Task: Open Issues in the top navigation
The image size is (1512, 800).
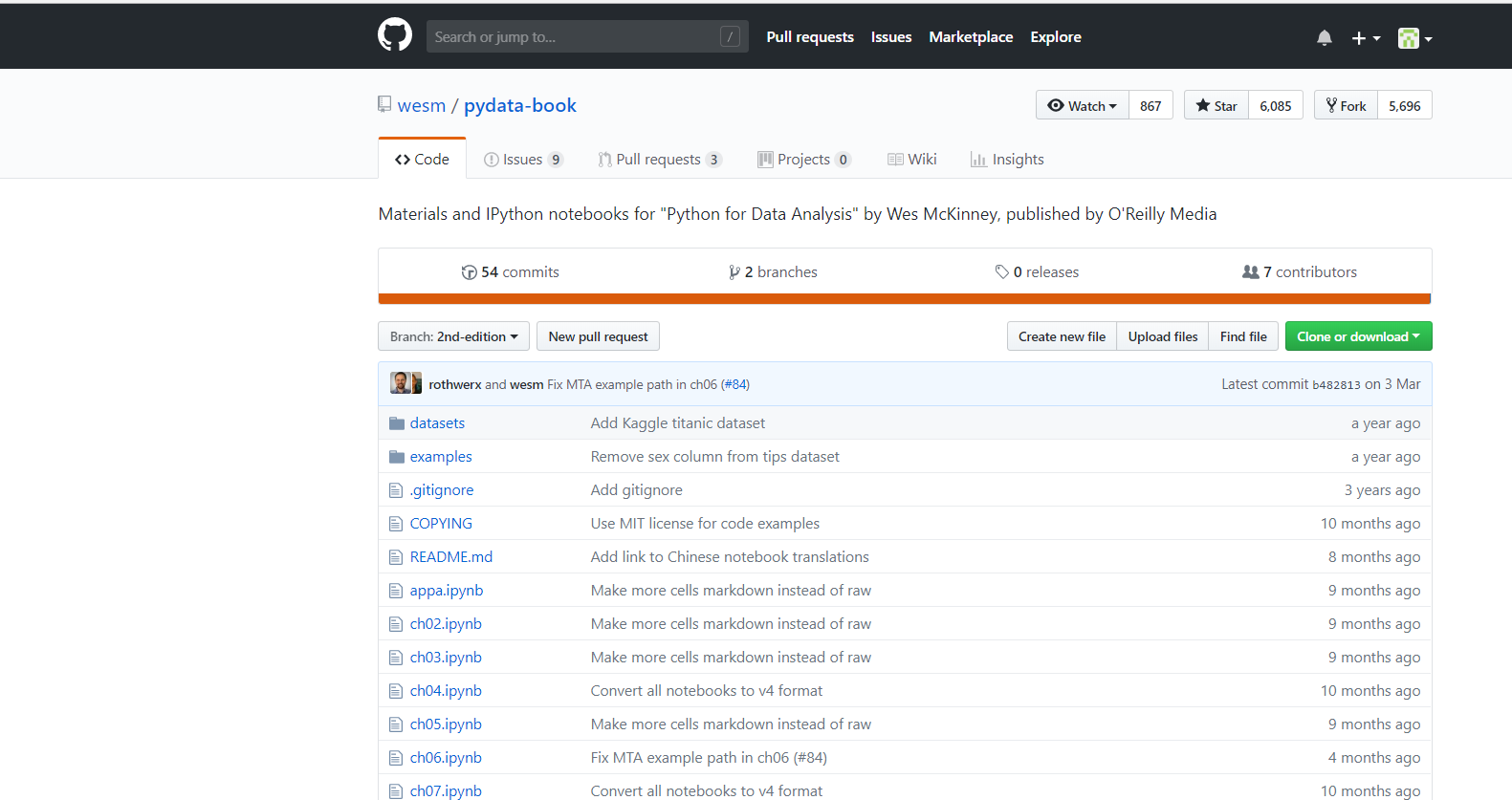Action: tap(891, 36)
